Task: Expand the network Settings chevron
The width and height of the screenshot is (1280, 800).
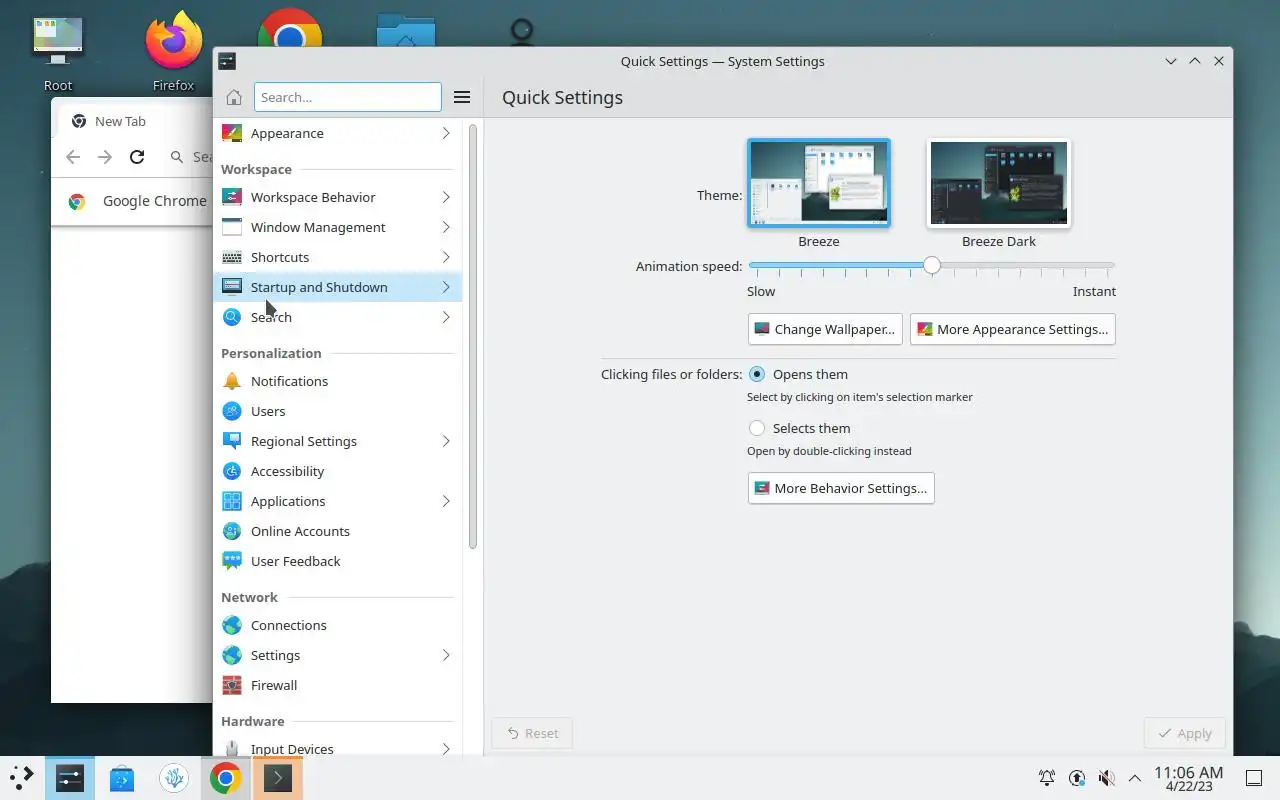Action: [x=446, y=655]
